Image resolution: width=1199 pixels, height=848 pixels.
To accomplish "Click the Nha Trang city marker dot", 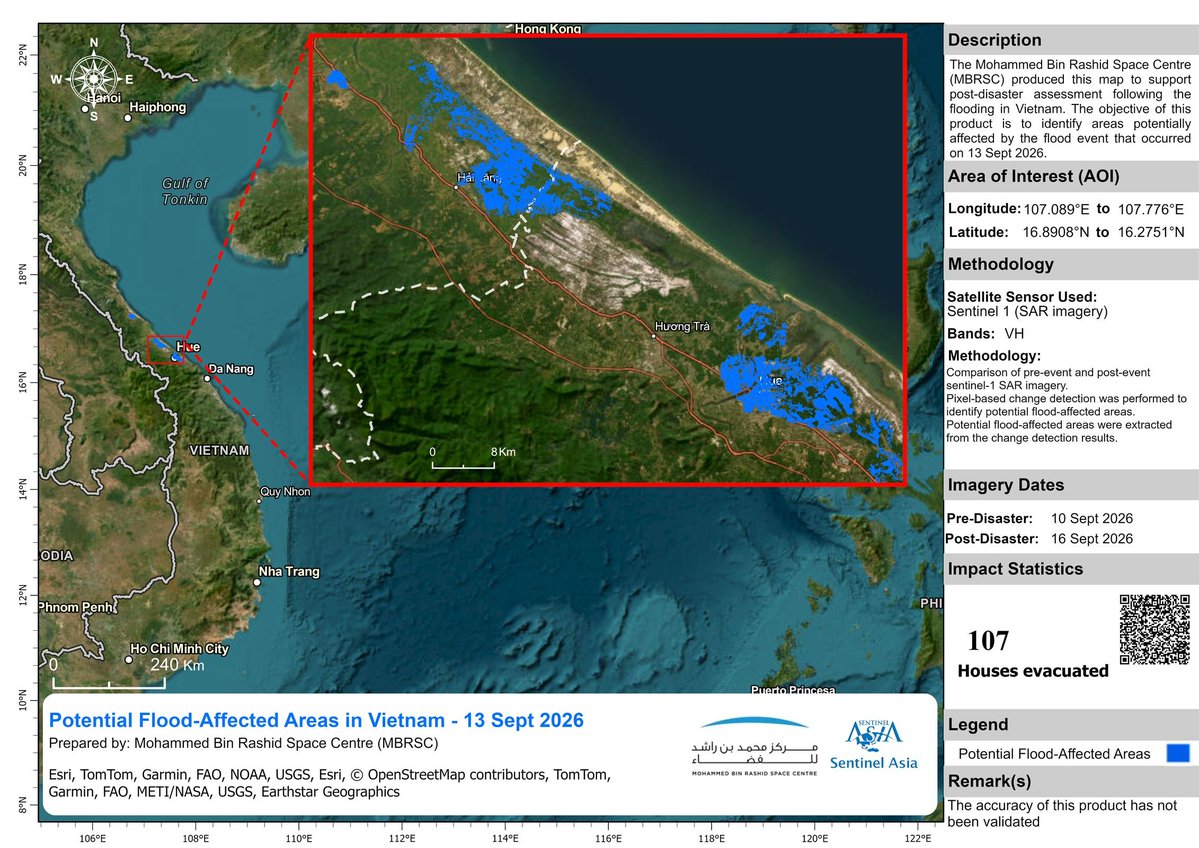I will tap(257, 582).
